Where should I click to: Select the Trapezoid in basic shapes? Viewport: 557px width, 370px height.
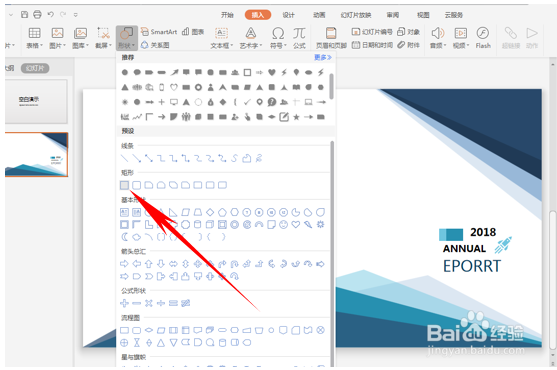tap(198, 212)
